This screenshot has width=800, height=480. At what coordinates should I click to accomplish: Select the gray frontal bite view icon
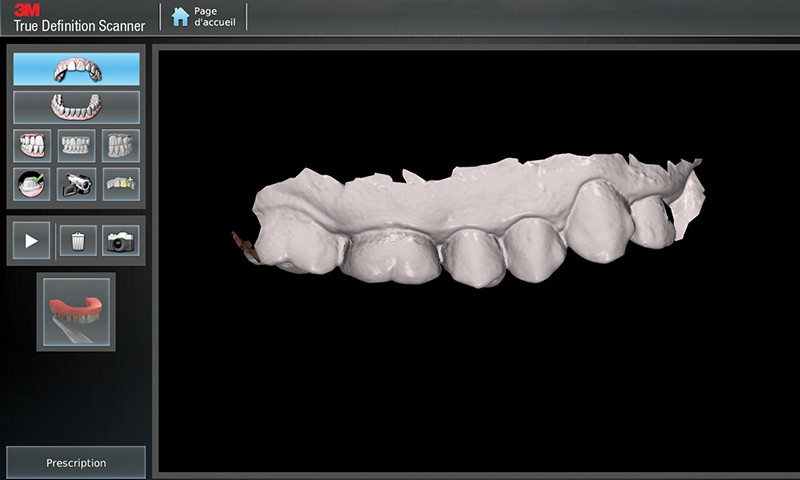76,146
